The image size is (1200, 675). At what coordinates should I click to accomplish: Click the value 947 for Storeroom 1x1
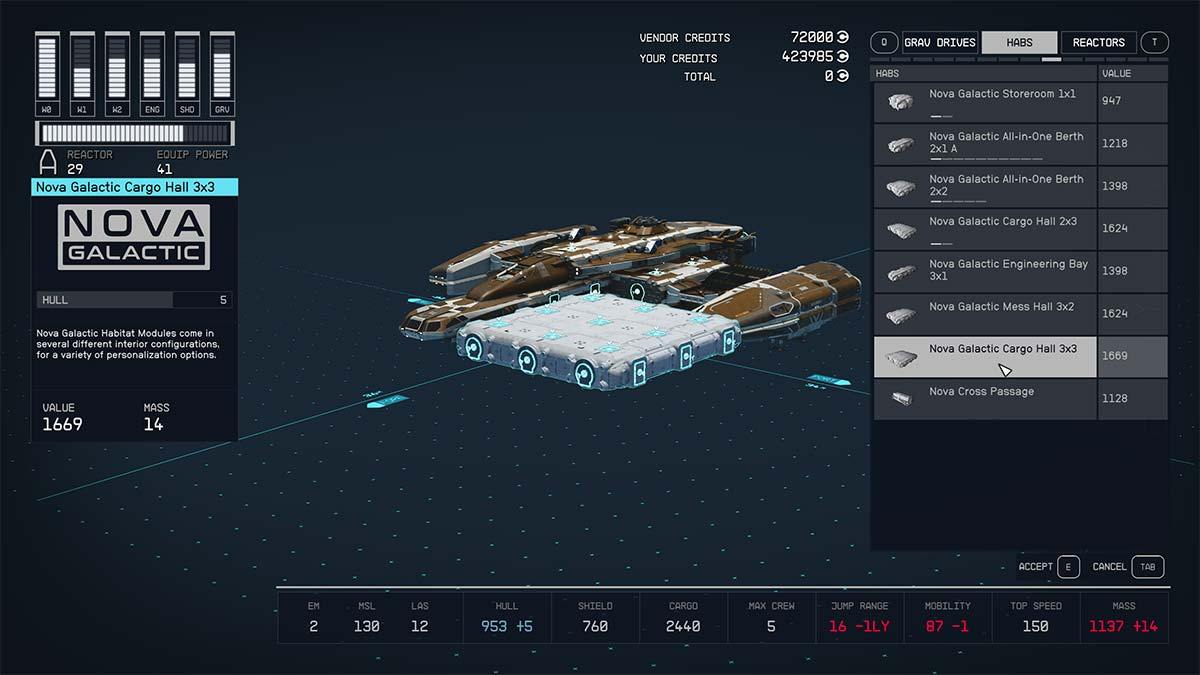pyautogui.click(x=1114, y=101)
